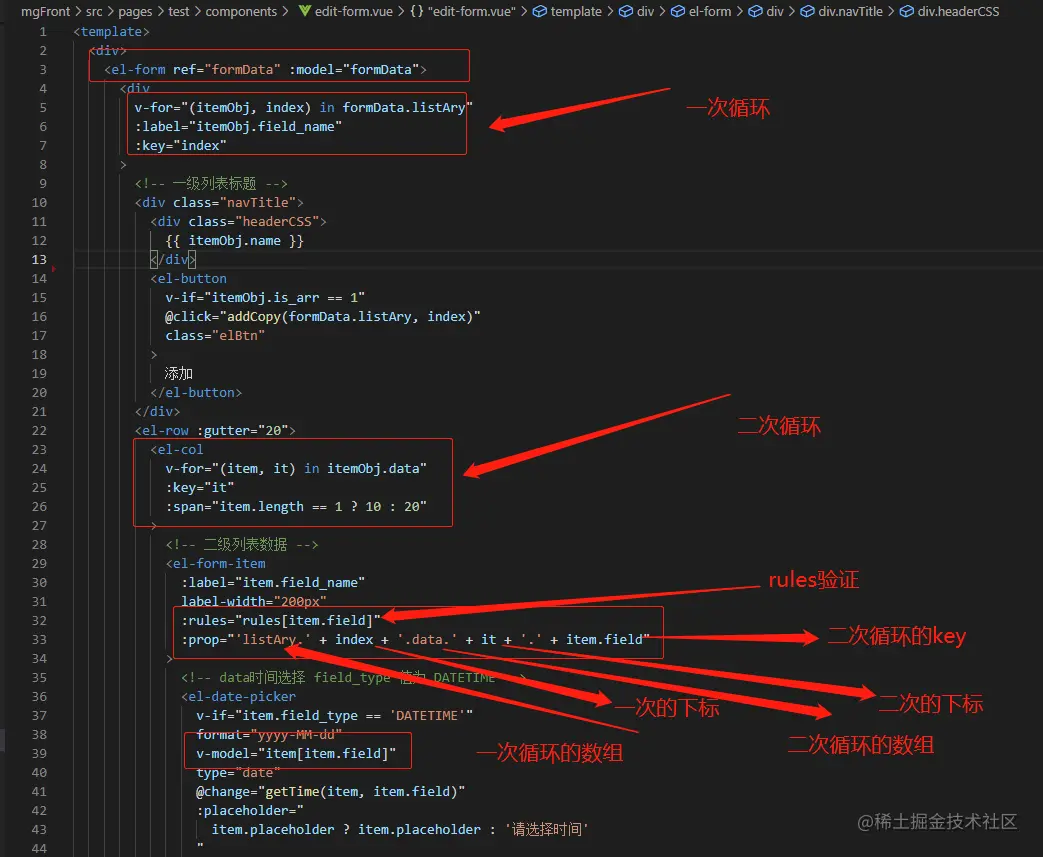This screenshot has height=857, width=1043.
Task: Click the addCopy click handler text
Action: [323, 317]
